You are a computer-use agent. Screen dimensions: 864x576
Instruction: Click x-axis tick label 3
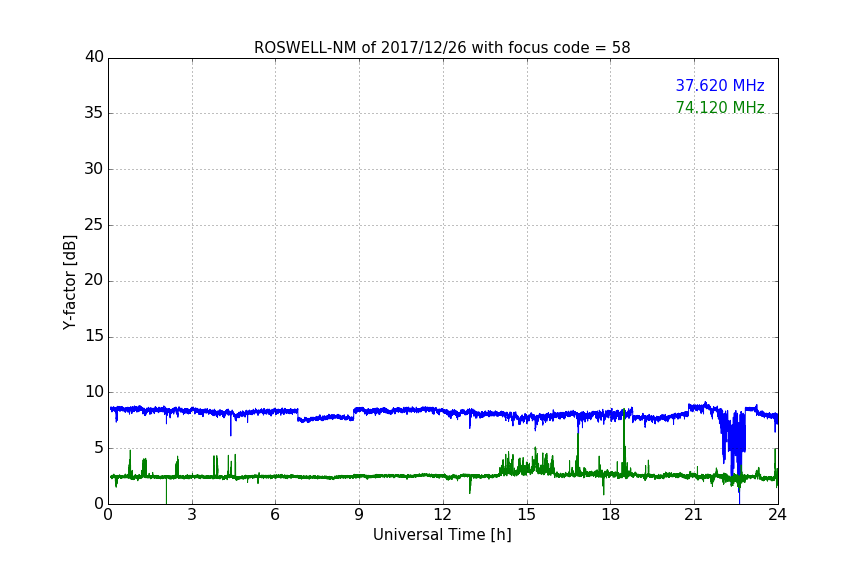click(192, 515)
